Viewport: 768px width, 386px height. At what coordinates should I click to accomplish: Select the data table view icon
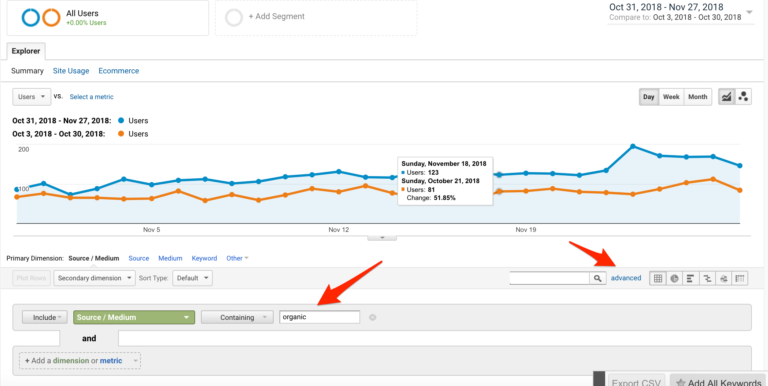658,278
